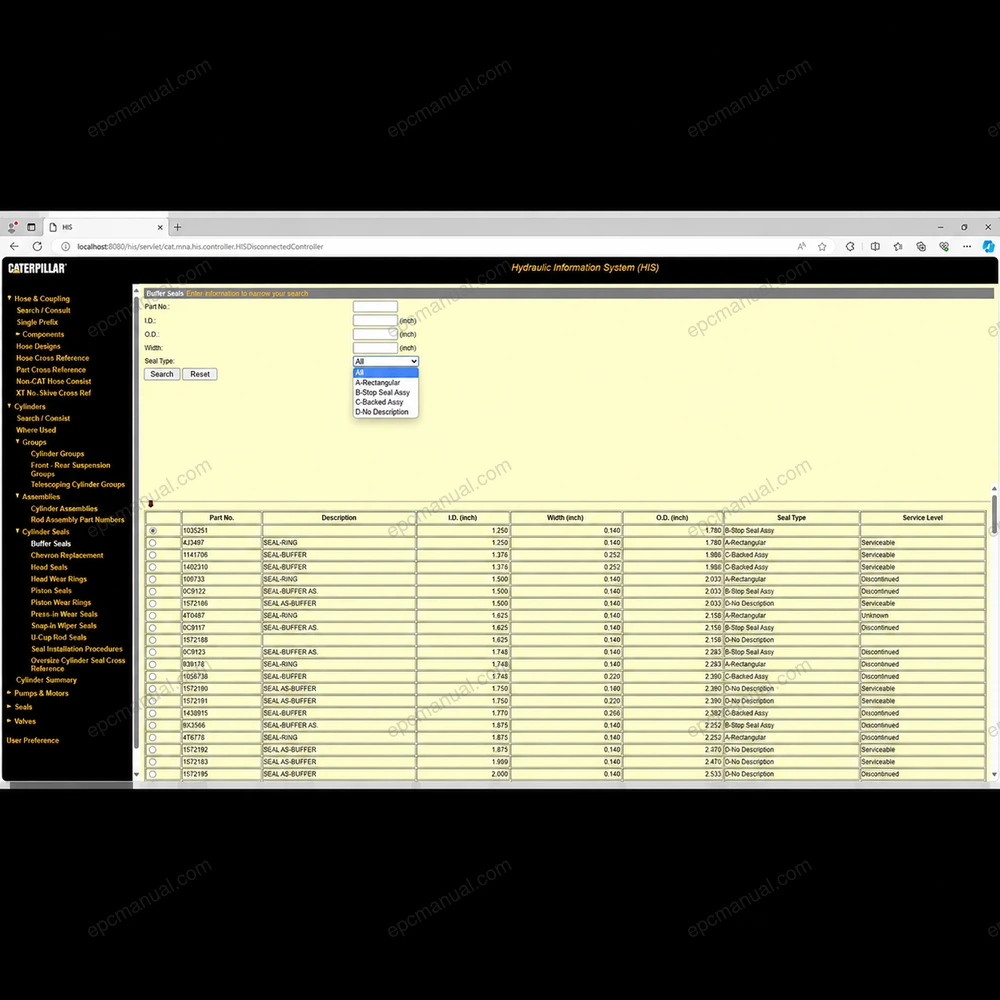1000x1000 pixels.
Task: Expand the Valves section
Action: coord(9,721)
